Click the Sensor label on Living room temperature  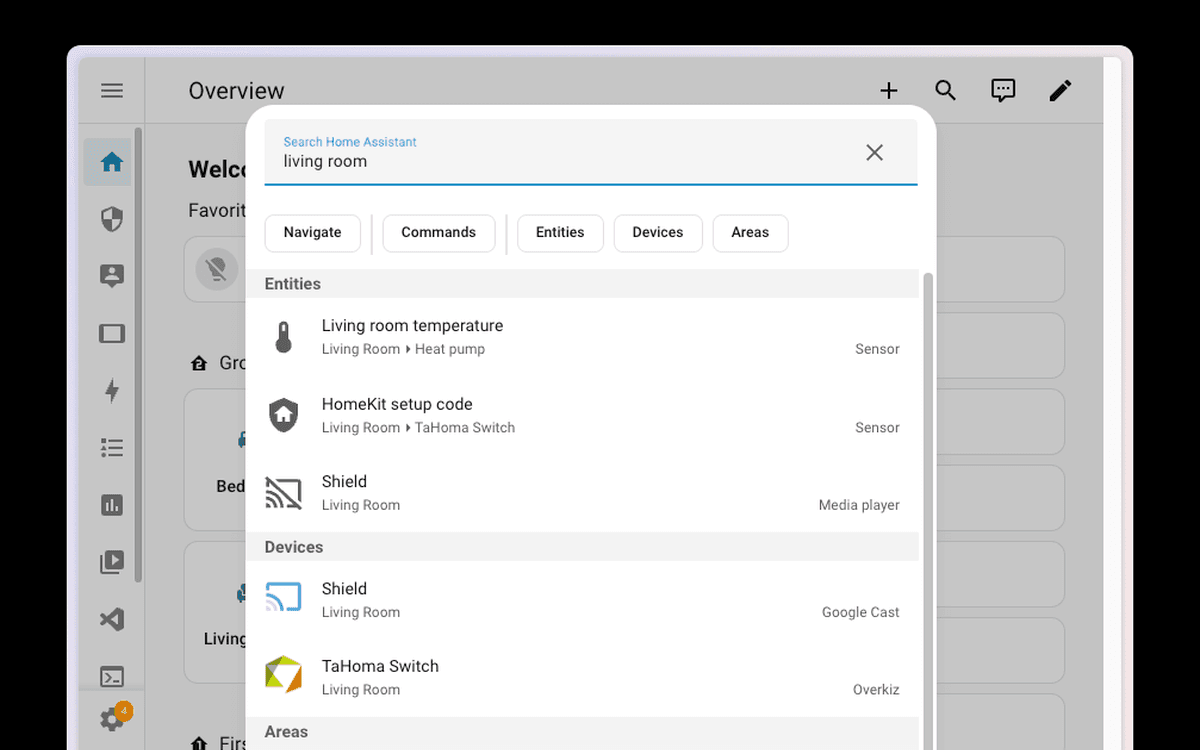[x=877, y=349]
